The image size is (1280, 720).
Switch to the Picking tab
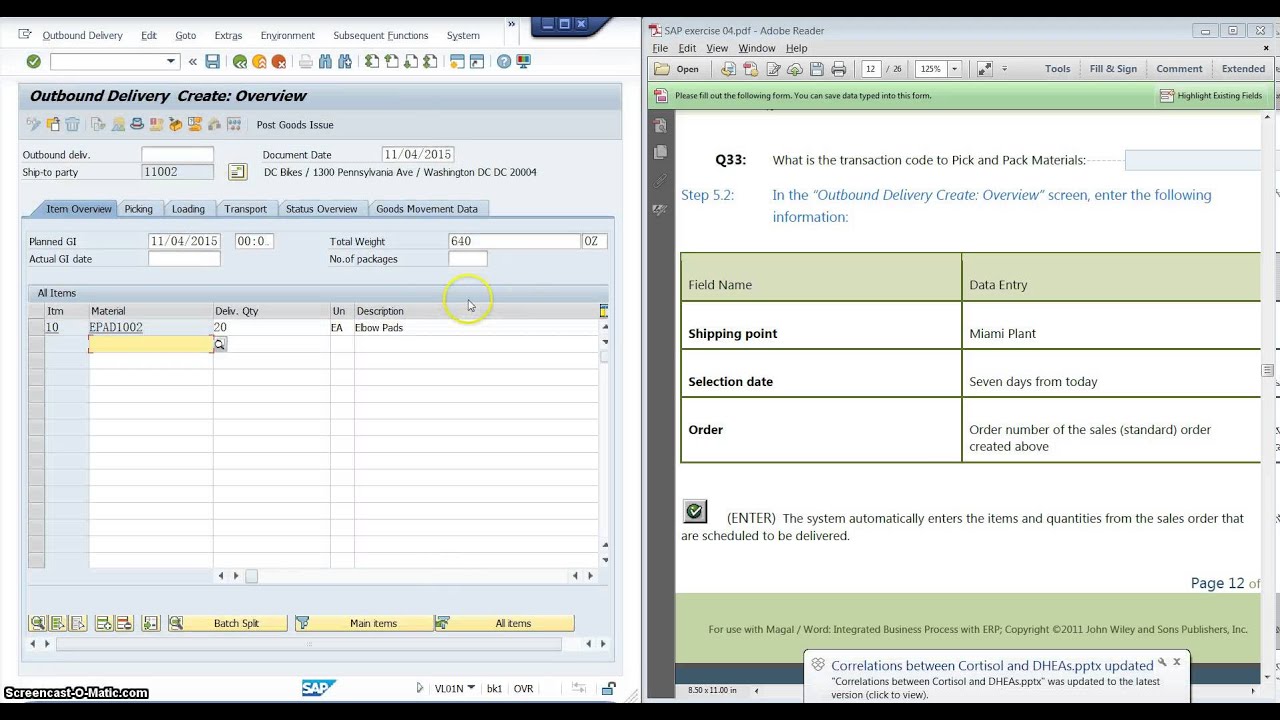[x=138, y=209]
